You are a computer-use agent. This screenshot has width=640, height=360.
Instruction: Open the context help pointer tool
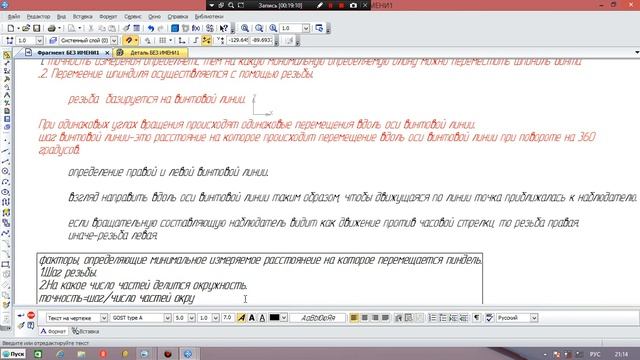(x=223, y=28)
